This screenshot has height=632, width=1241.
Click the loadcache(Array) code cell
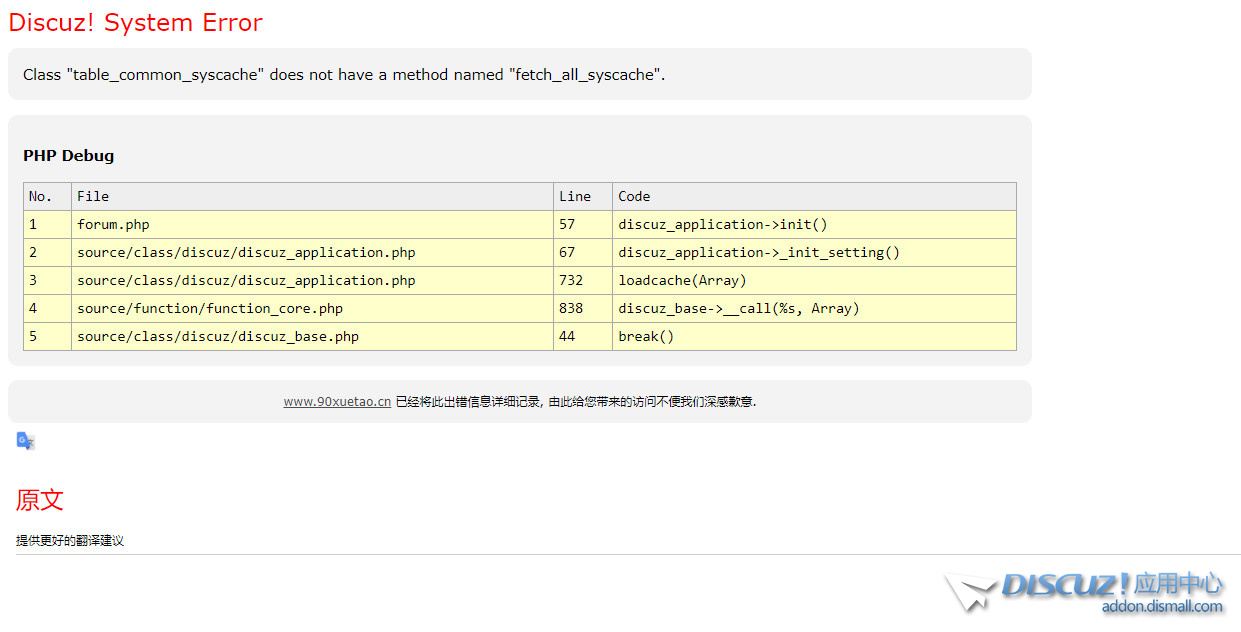click(682, 281)
